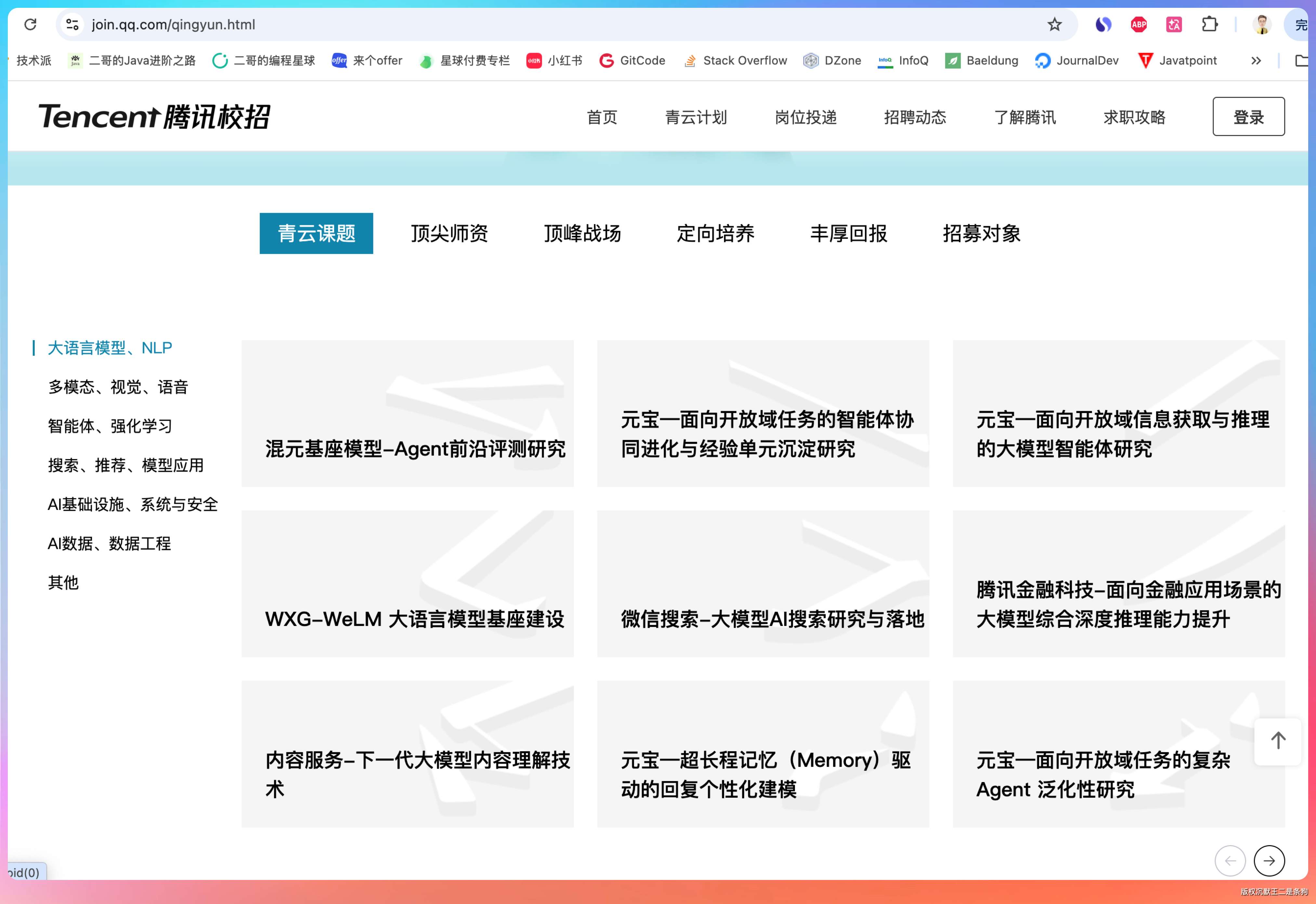Open the GitCode bookmark

(632, 60)
